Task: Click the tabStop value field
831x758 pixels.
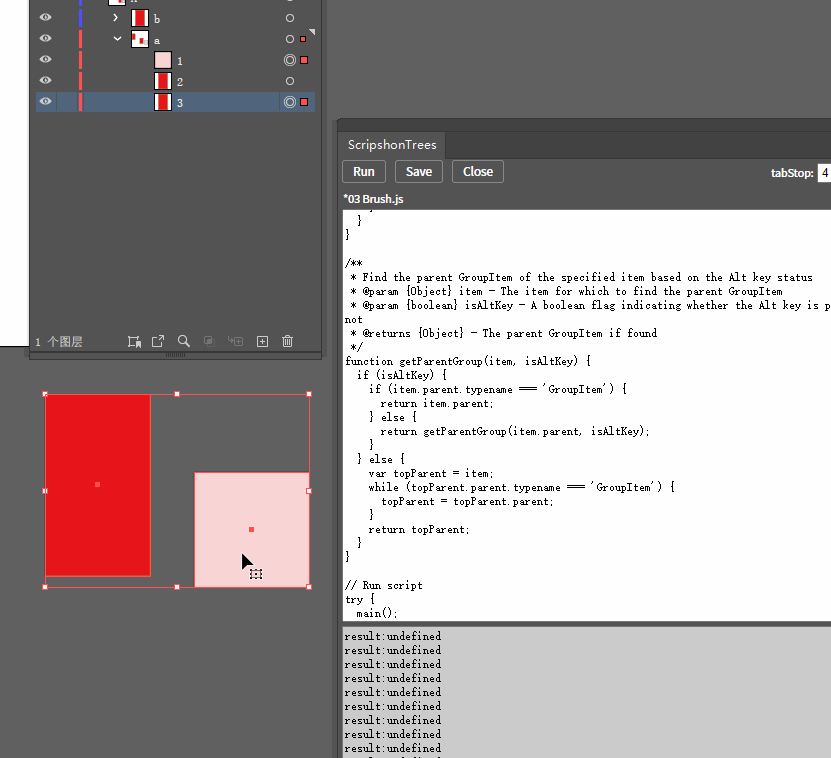Action: coord(824,173)
